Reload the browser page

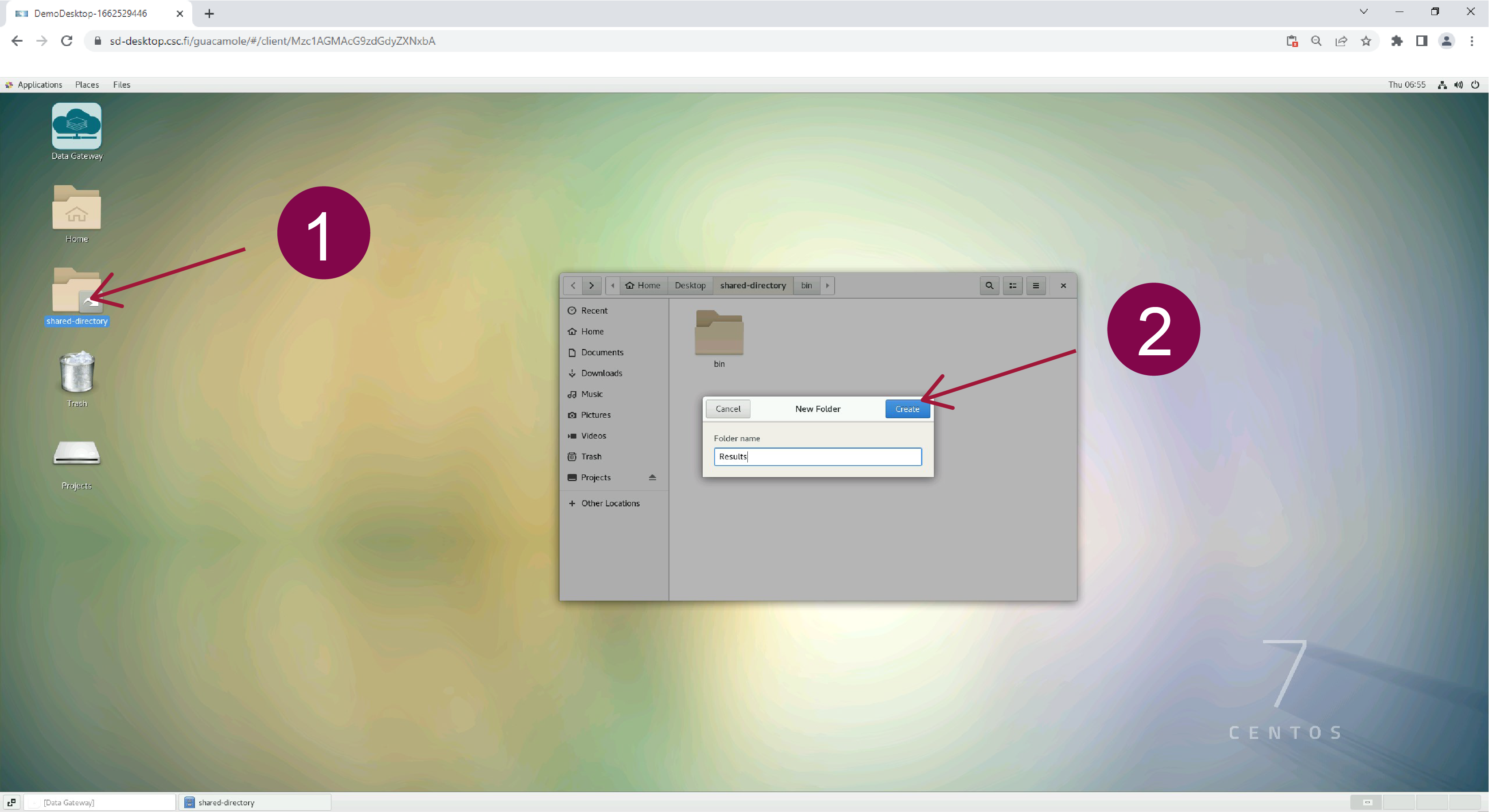coord(67,41)
